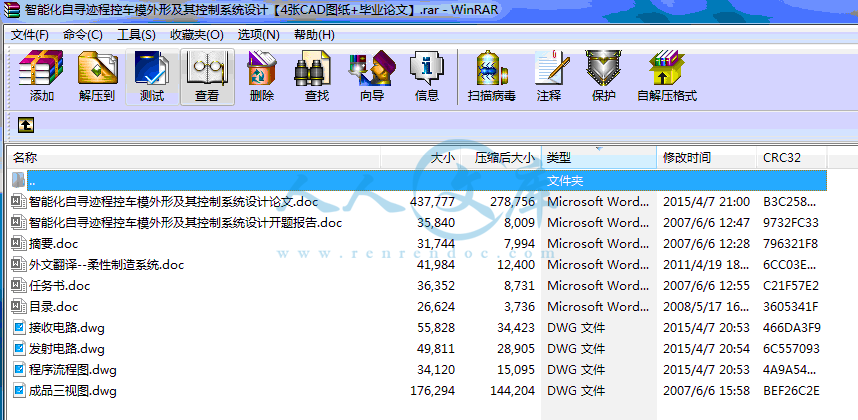This screenshot has width=858, height=420.
Task: Click CRC32 value BEF26C2E
Action: 791,391
